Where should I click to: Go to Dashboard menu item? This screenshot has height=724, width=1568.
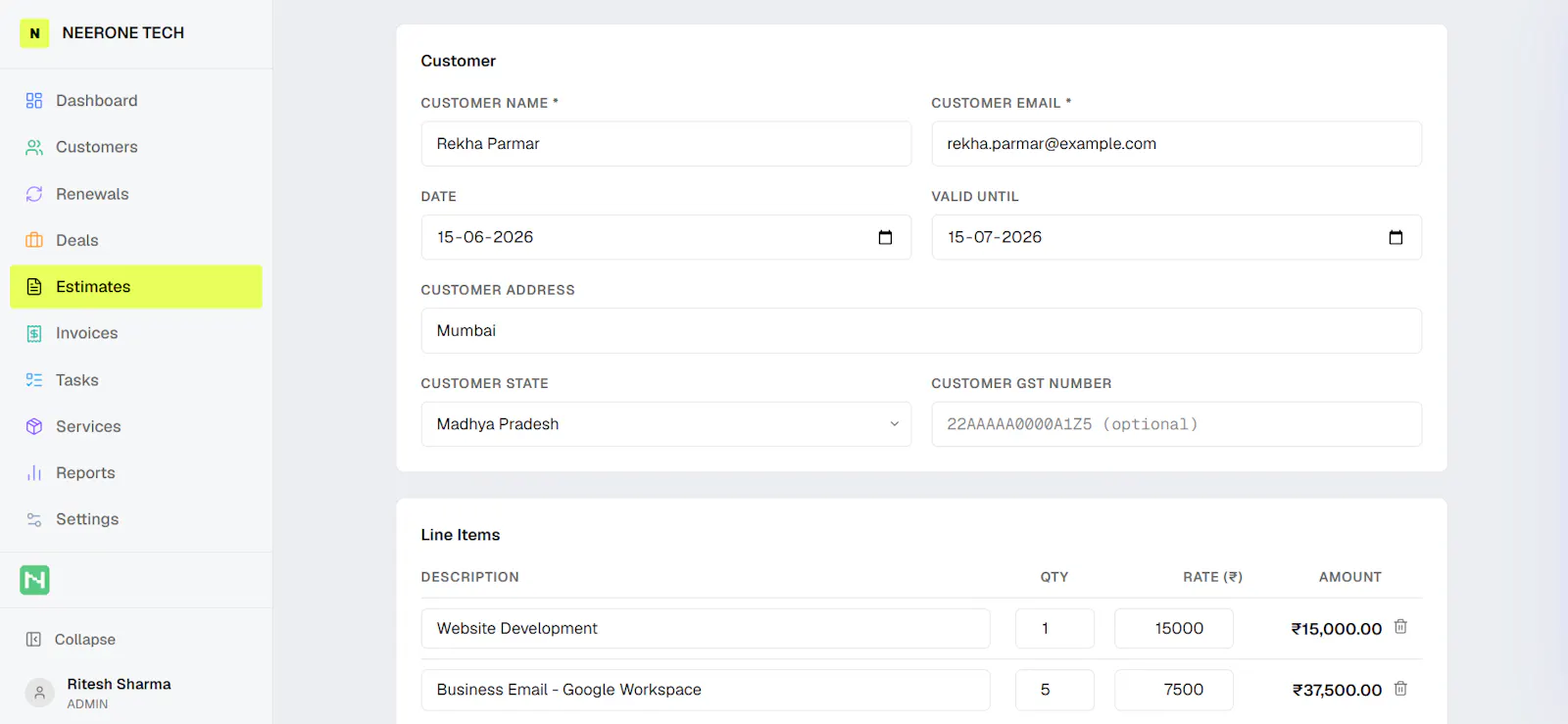(x=136, y=101)
